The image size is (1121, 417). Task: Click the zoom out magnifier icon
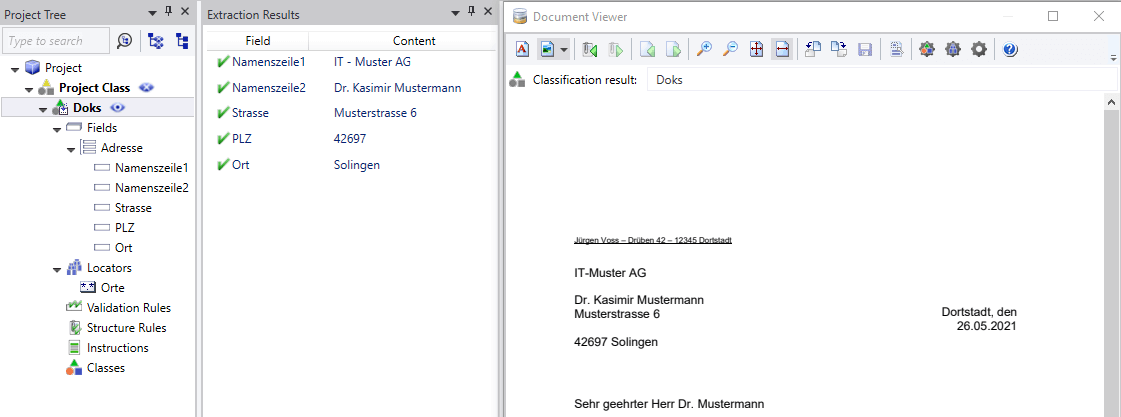pos(730,49)
